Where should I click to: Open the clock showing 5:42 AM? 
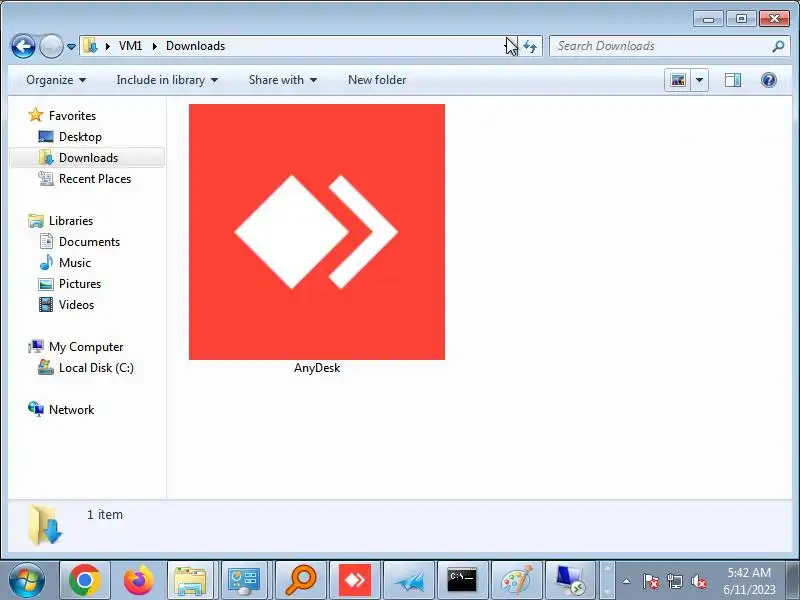click(x=749, y=581)
